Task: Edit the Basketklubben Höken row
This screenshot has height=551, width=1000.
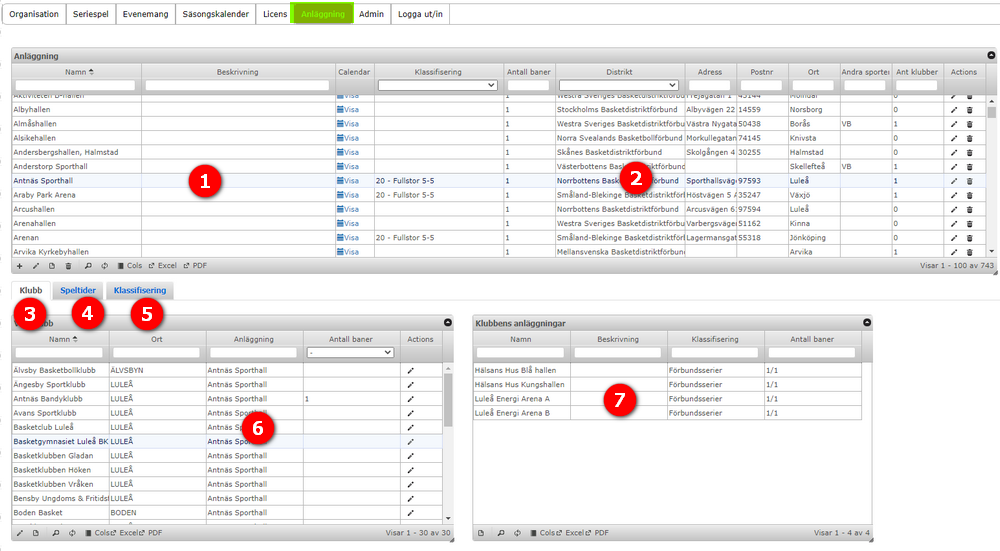Action: (x=411, y=470)
